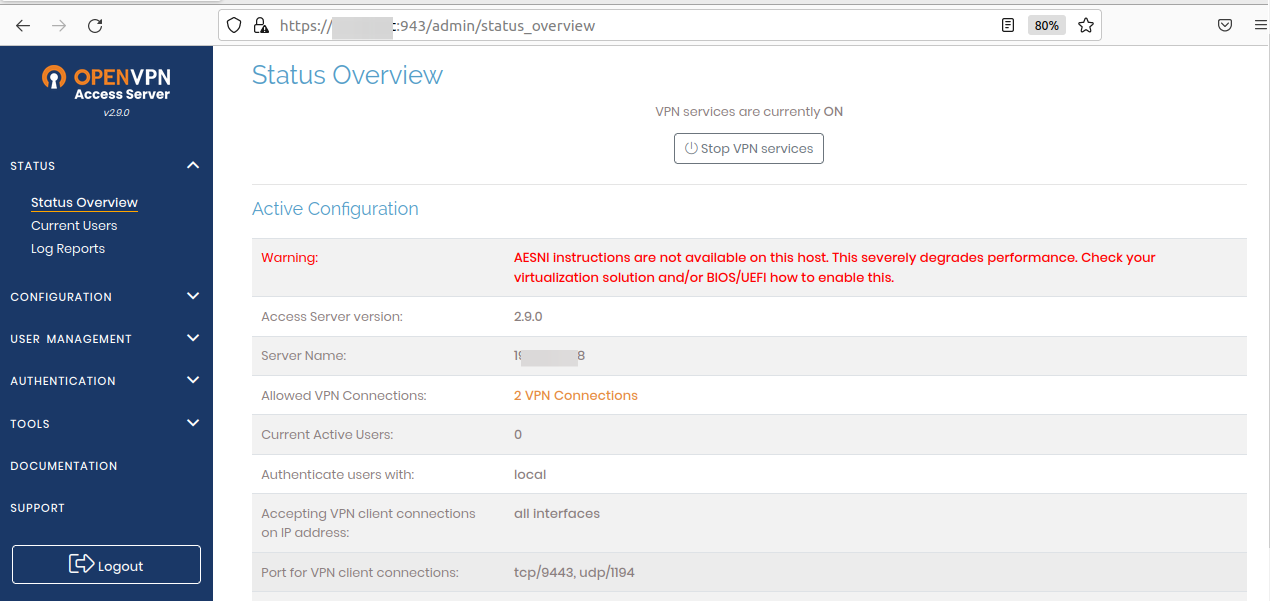Select Access Server version value 2.9.0

pyautogui.click(x=528, y=316)
